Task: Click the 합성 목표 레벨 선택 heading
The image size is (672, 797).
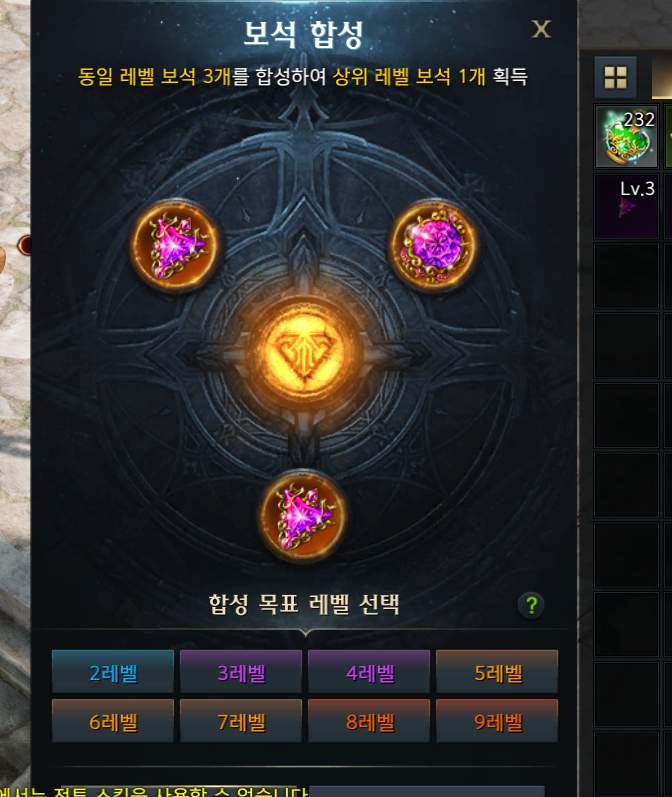Action: tap(304, 605)
